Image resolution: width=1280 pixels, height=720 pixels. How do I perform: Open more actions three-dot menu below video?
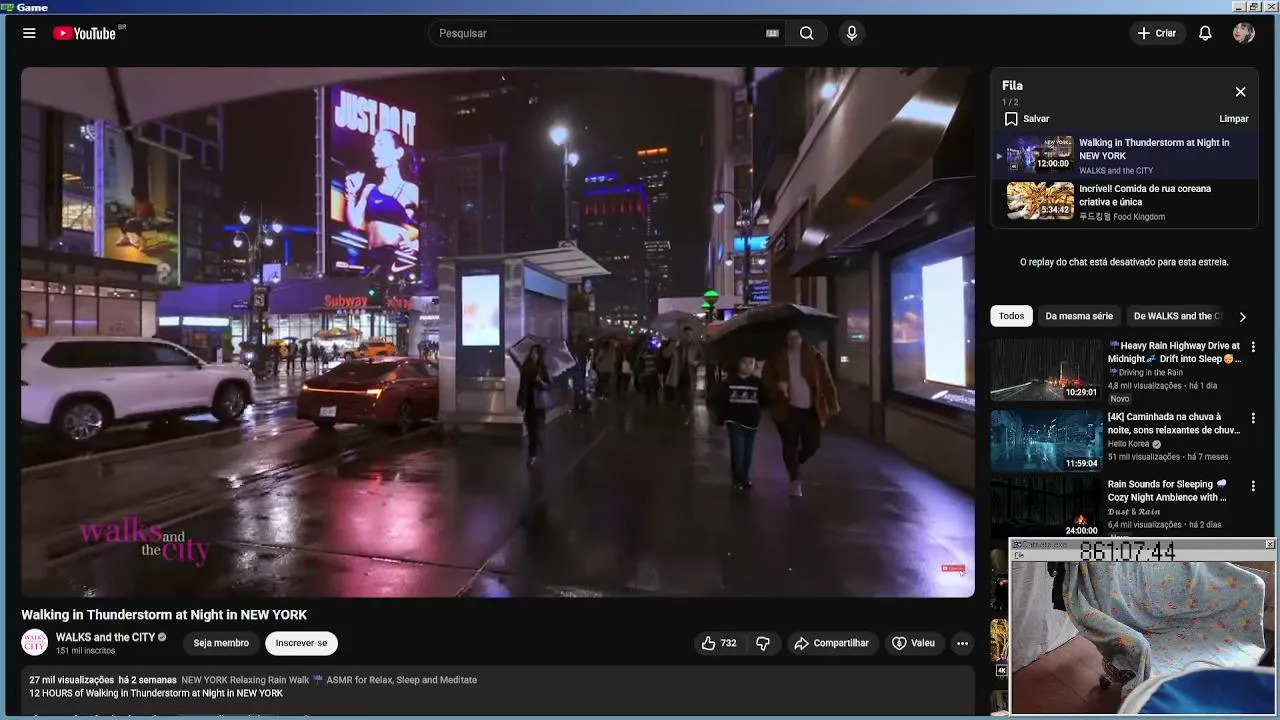[962, 643]
